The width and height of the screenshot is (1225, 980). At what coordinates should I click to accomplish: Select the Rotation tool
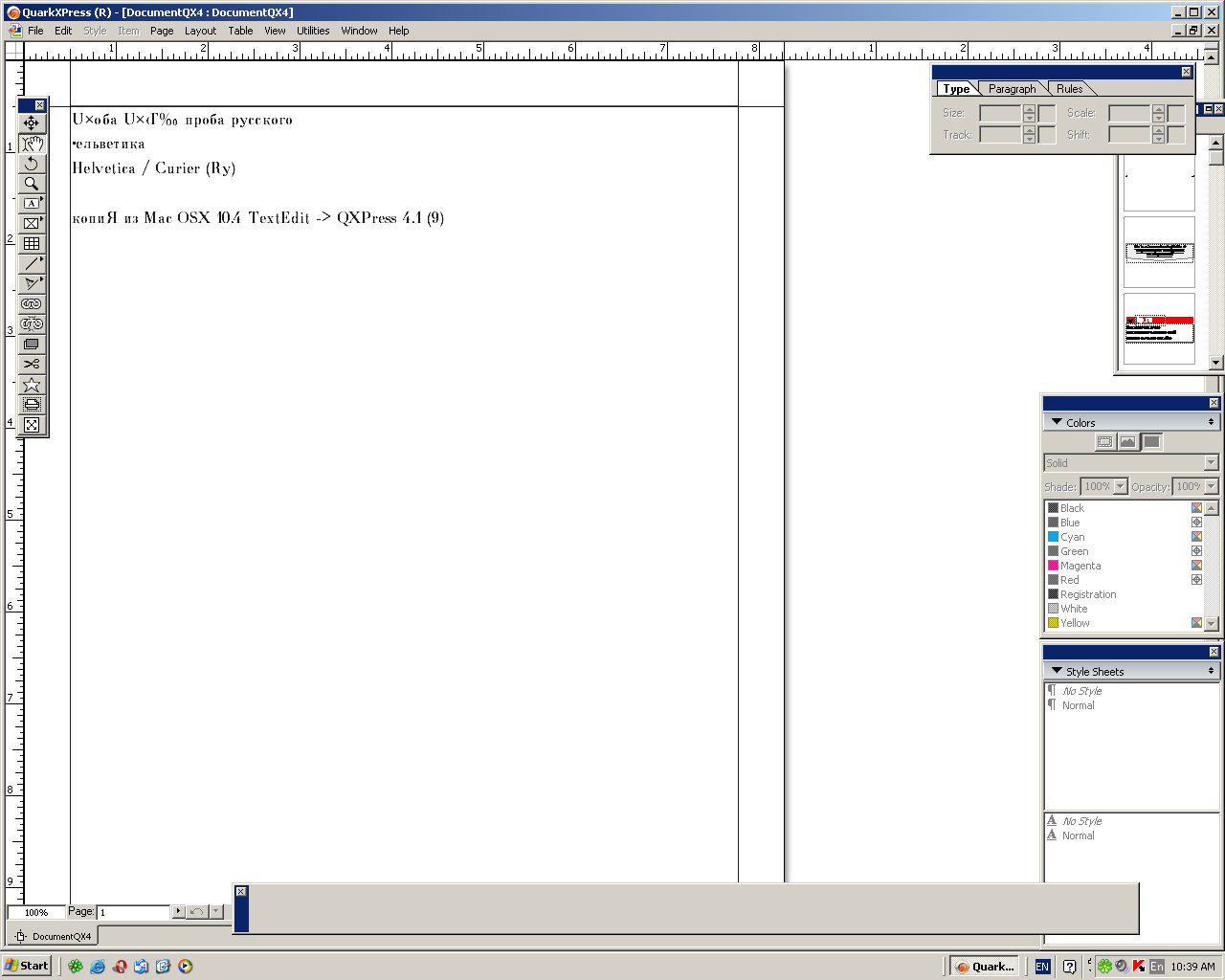[x=32, y=164]
